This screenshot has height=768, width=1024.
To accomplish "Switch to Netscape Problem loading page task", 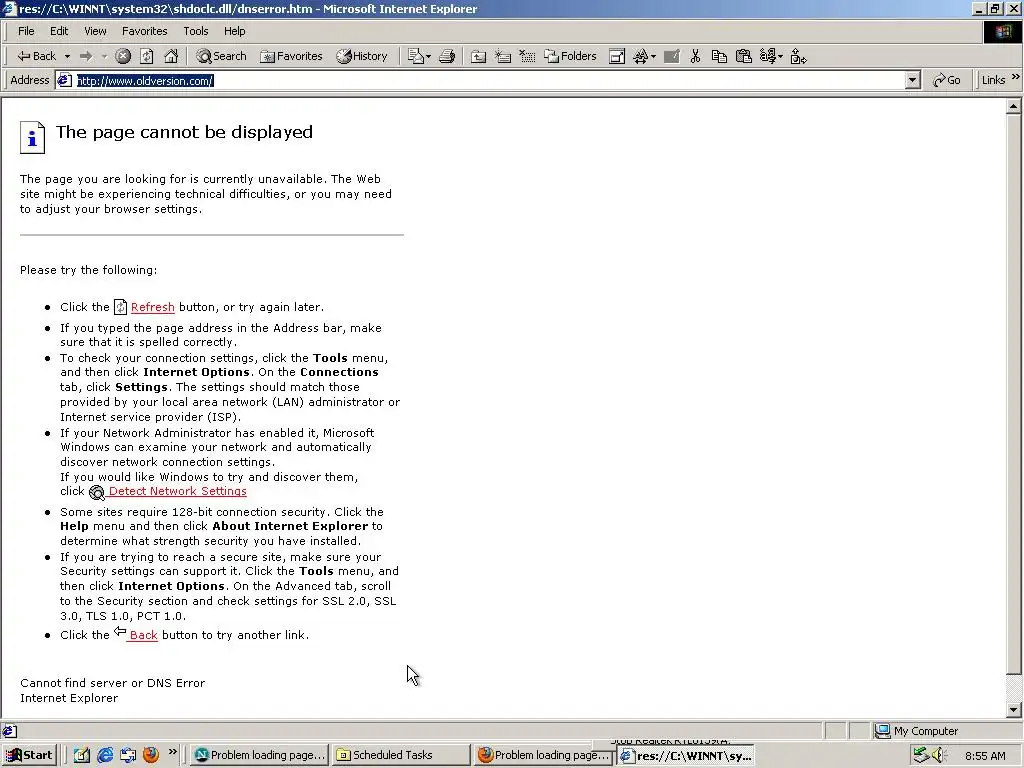I will click(259, 755).
